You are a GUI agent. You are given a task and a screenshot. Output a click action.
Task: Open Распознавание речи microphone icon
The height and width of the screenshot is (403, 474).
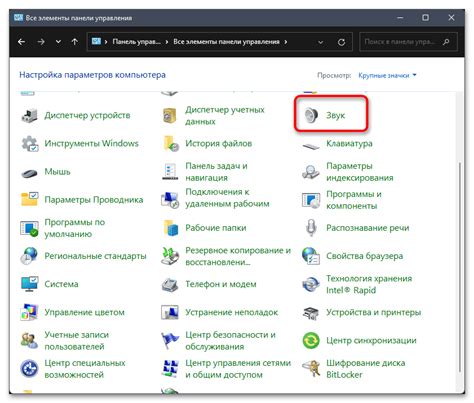[311, 228]
